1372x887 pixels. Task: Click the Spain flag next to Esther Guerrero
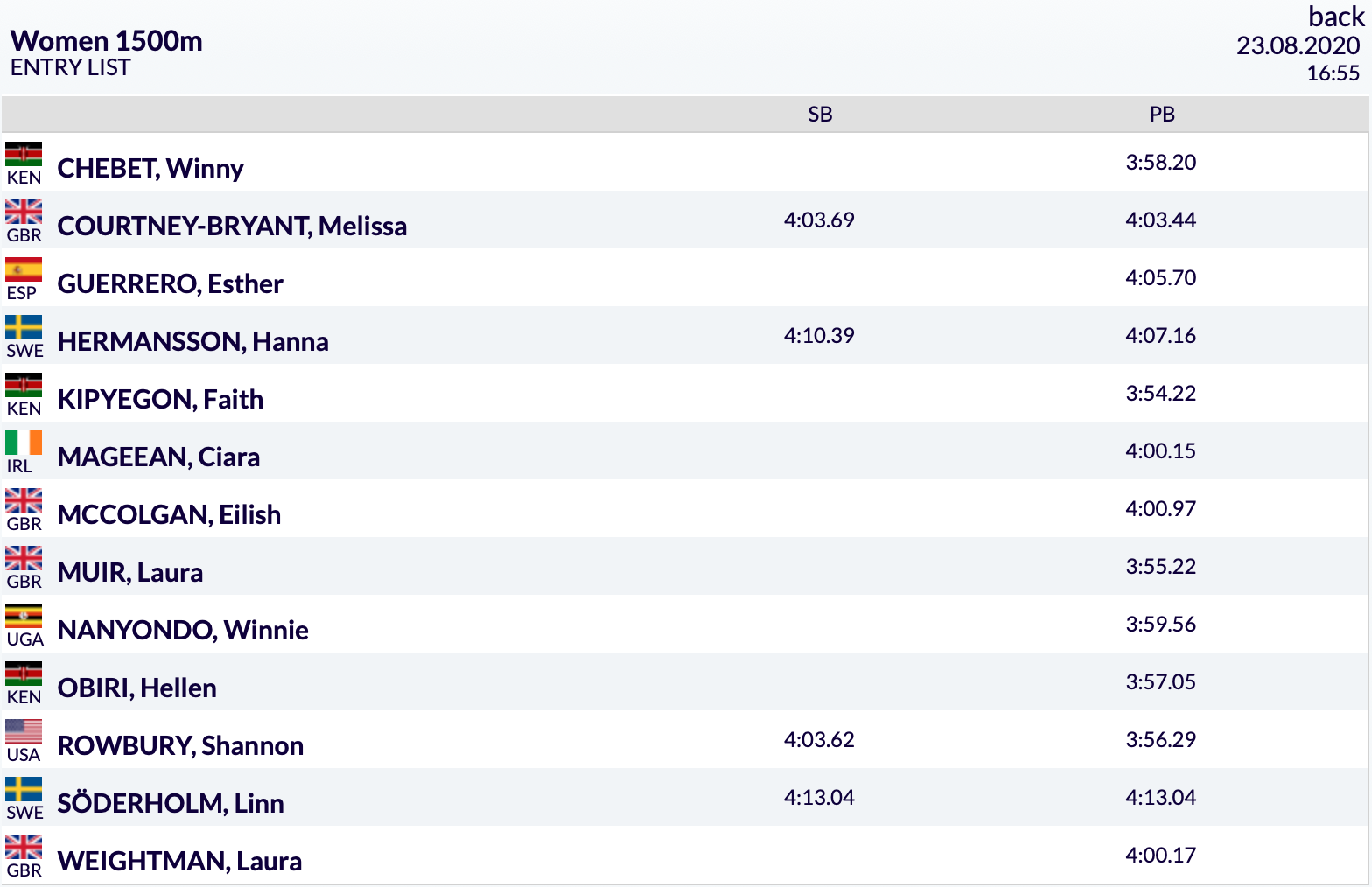tap(24, 269)
